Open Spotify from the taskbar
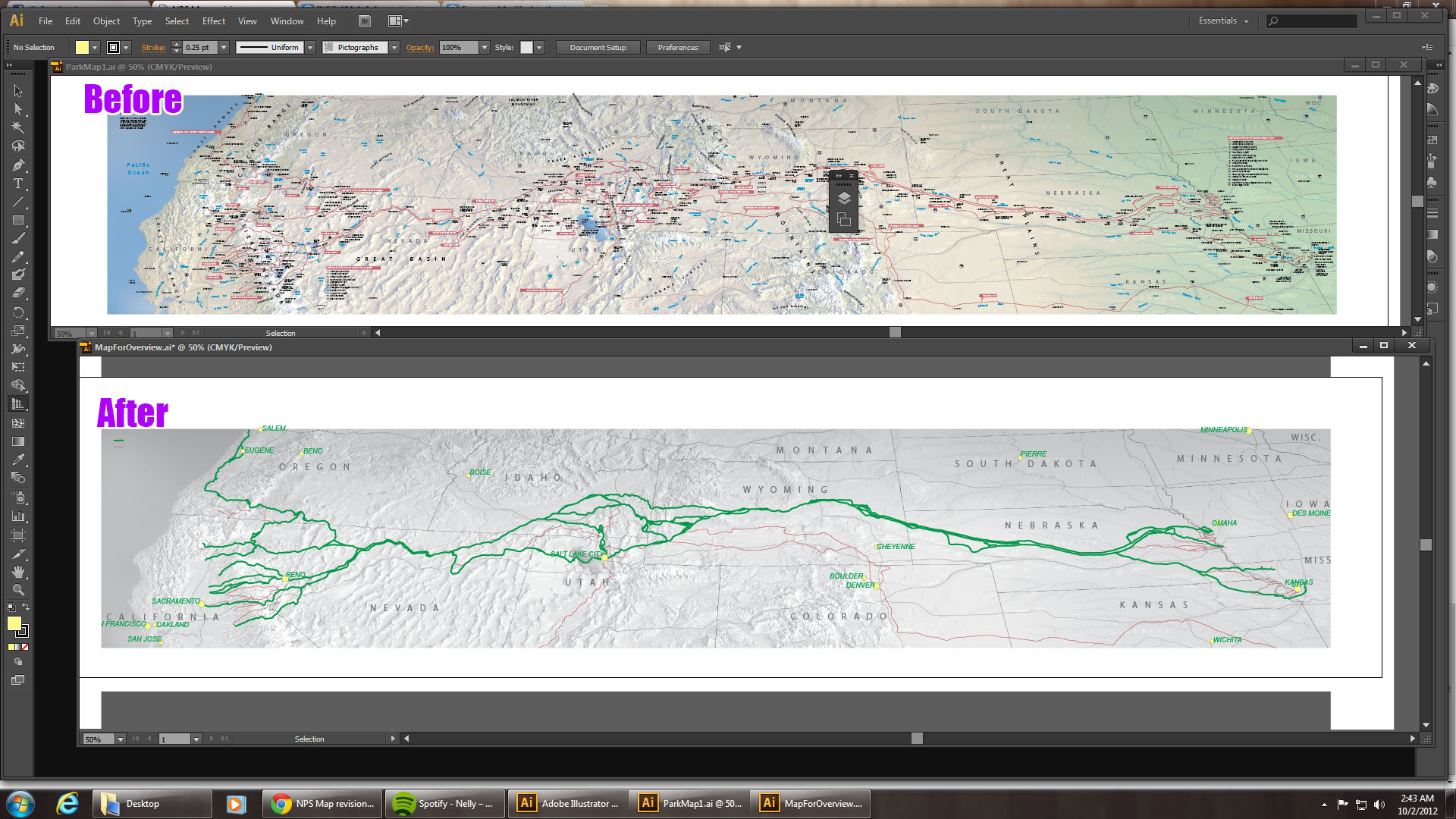 444,803
